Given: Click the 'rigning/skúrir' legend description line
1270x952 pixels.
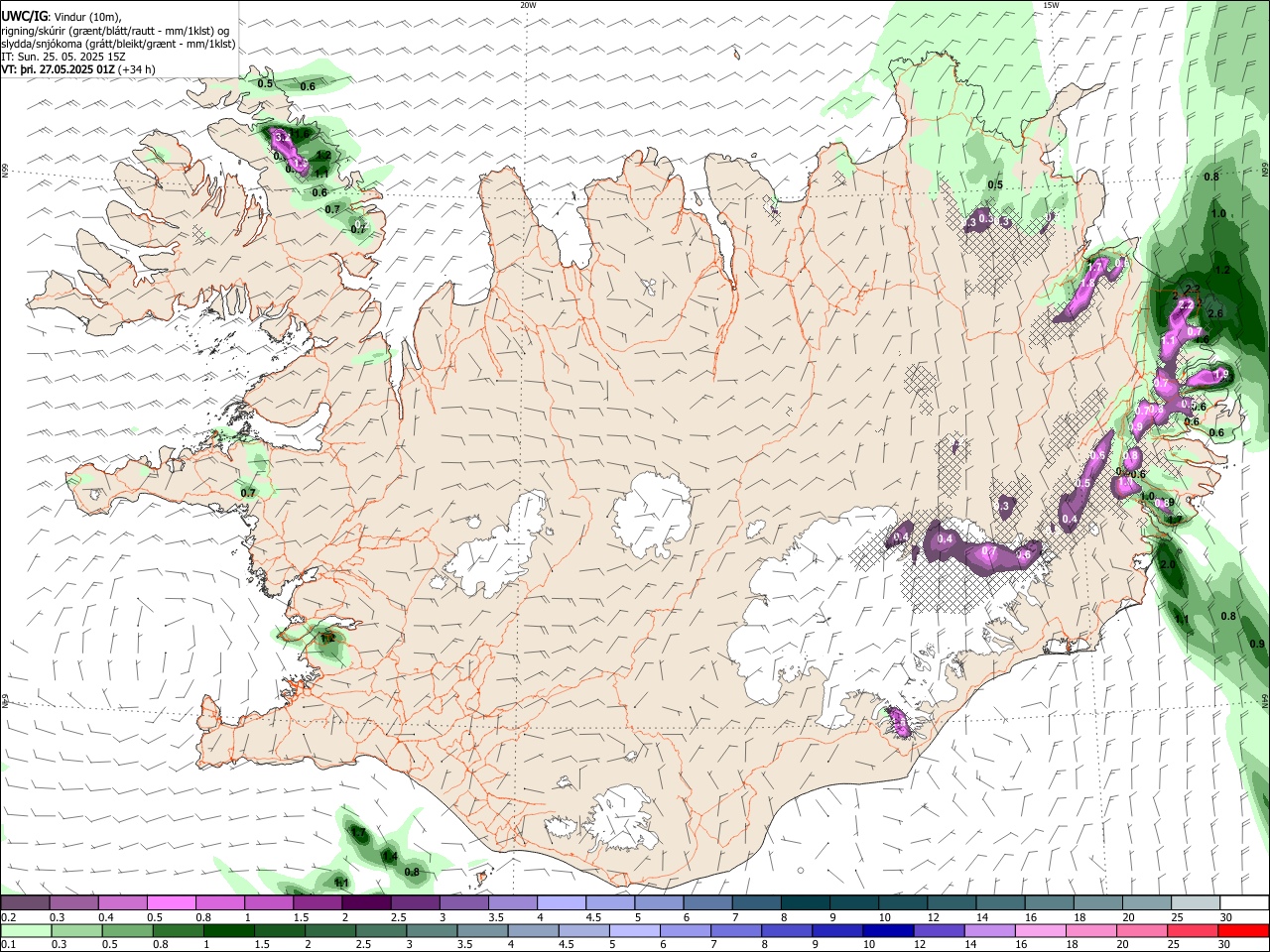Looking at the screenshot, I should [x=116, y=31].
